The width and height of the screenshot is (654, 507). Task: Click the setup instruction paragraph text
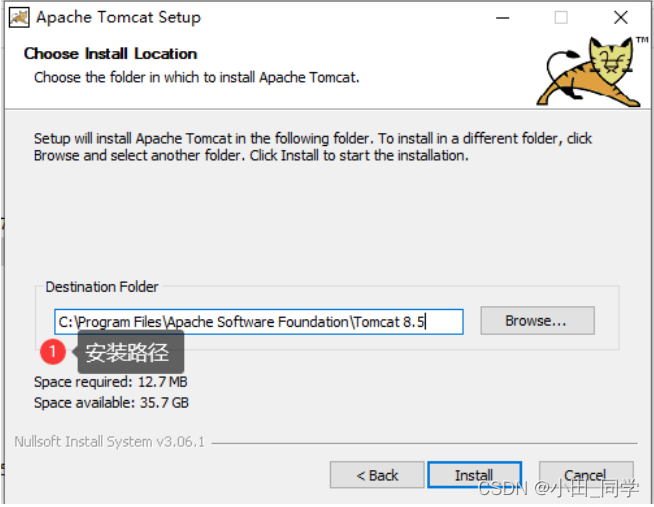pos(313,147)
